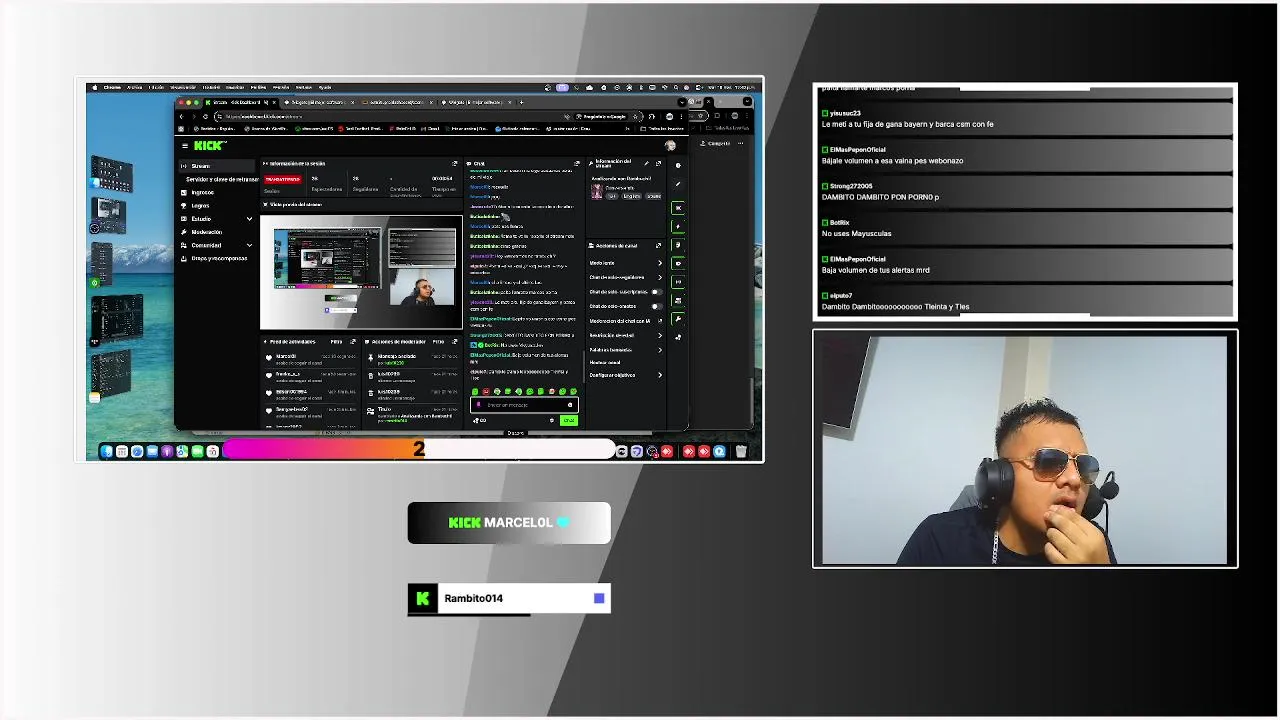The height and width of the screenshot is (720, 1280).
Task: Open the Moderación sidebar item
Action: [x=206, y=232]
